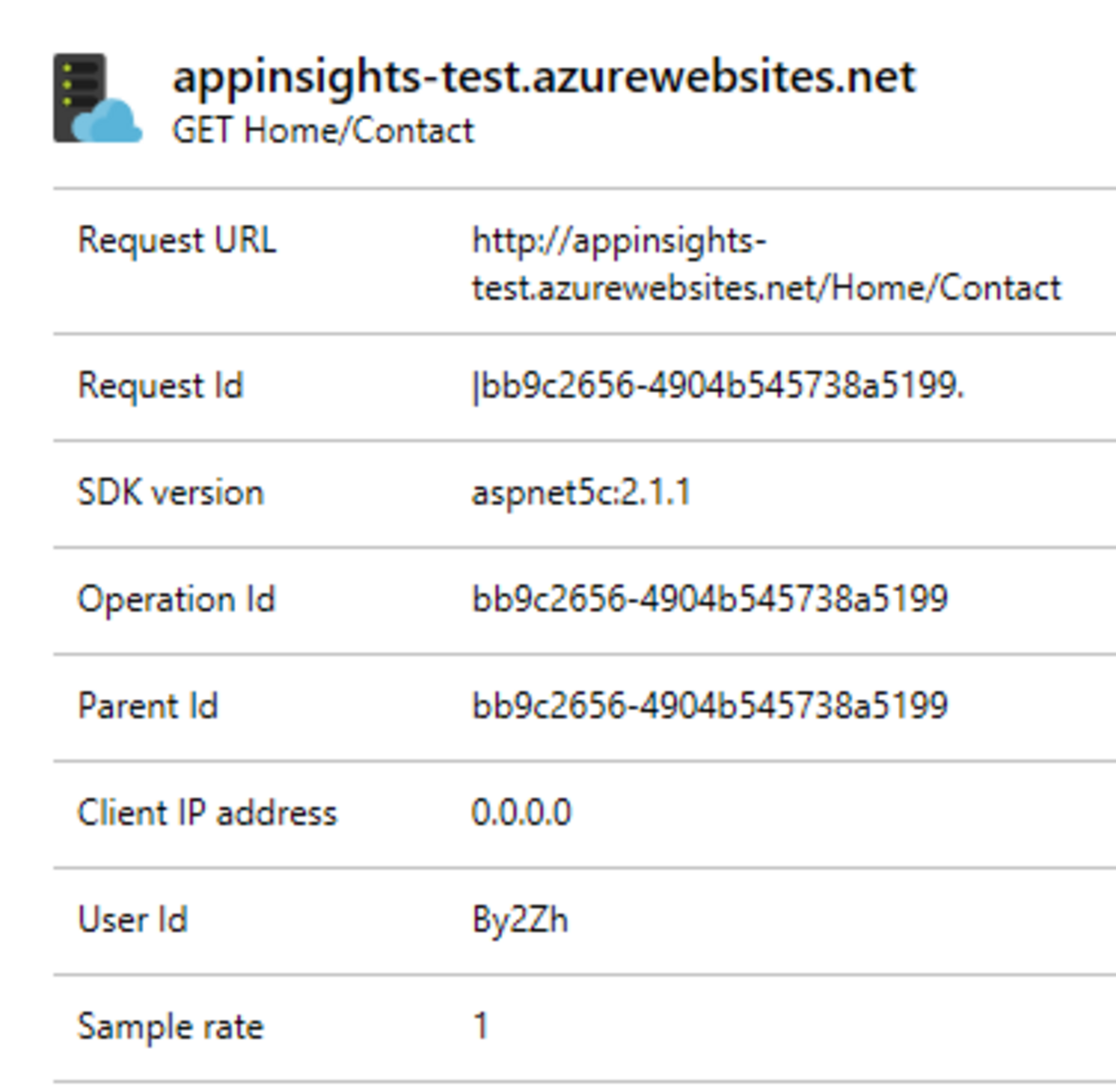Select the Sample rate label
1116x1092 pixels.
point(170,1027)
